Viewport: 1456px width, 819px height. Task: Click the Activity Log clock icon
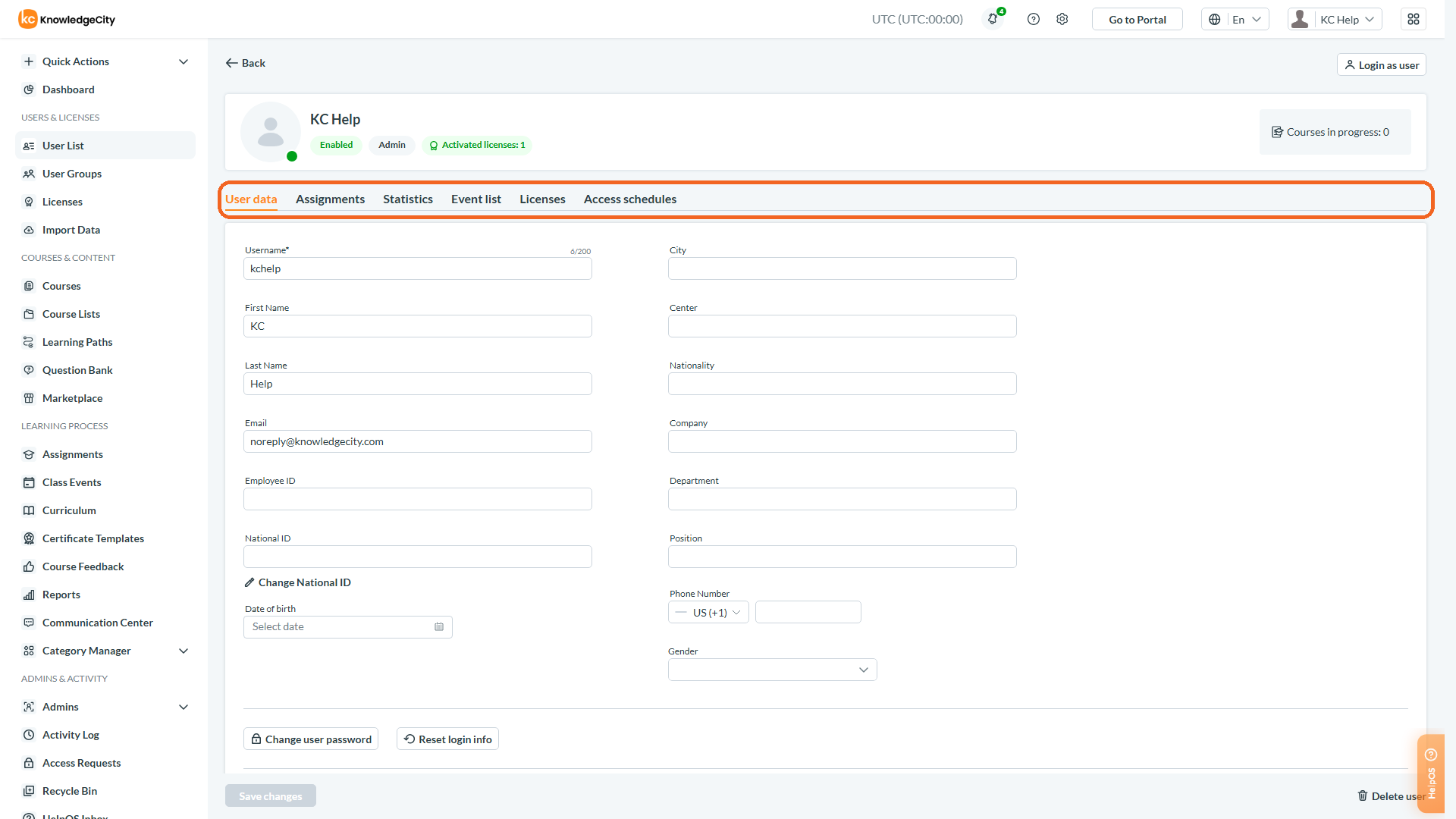pyautogui.click(x=29, y=735)
